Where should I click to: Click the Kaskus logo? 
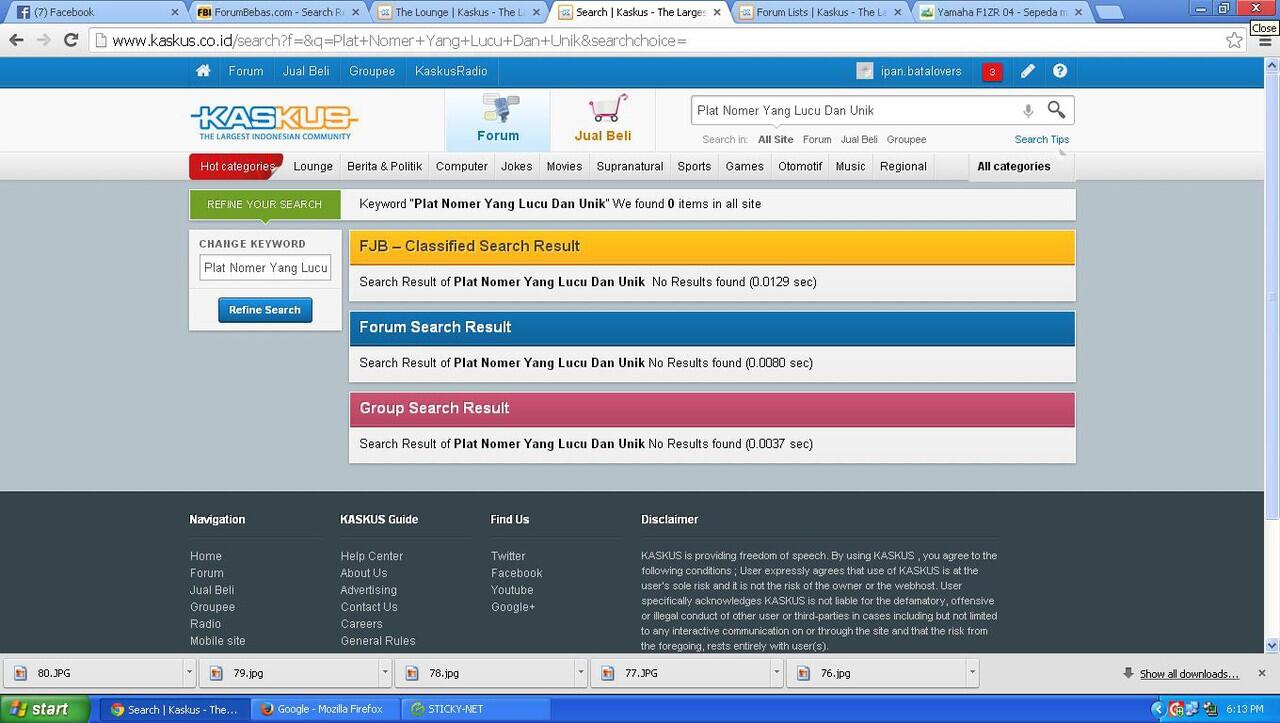click(x=274, y=122)
